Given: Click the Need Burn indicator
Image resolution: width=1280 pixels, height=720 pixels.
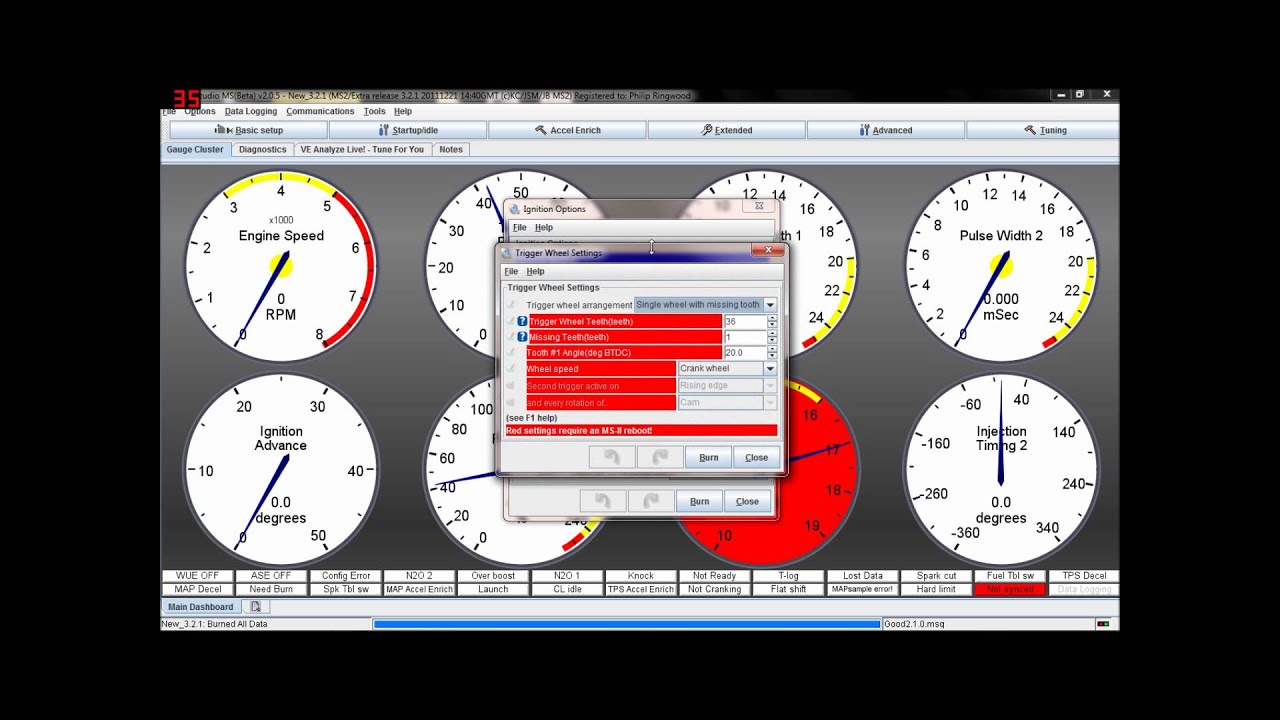Looking at the screenshot, I should coord(271,589).
